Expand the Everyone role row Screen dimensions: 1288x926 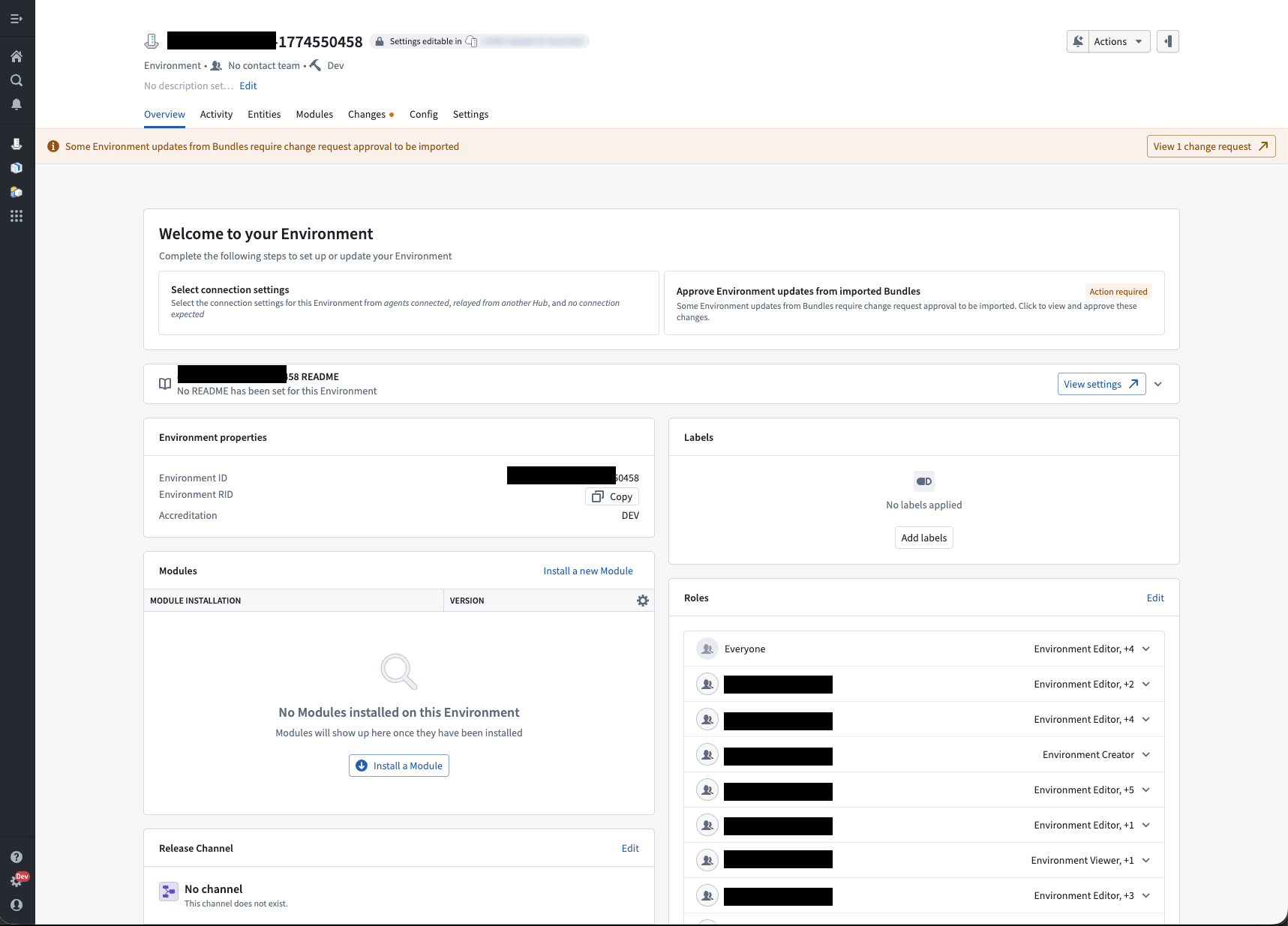(1146, 649)
